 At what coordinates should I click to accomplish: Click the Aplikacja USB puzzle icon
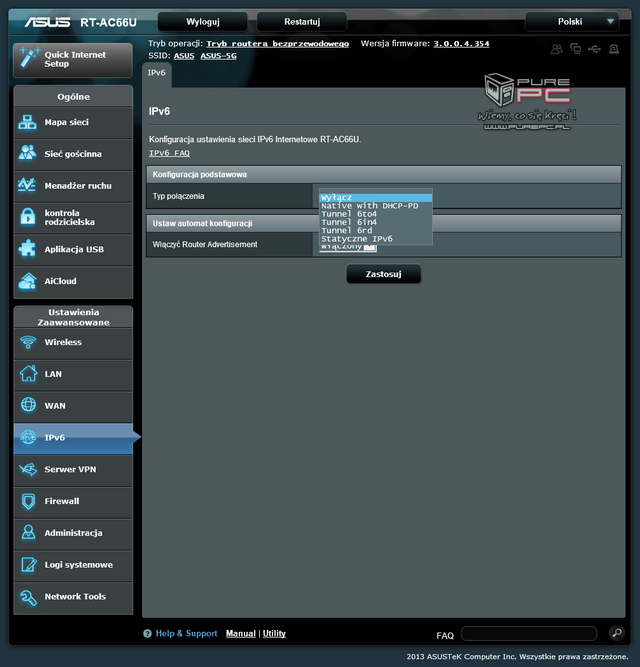click(28, 249)
